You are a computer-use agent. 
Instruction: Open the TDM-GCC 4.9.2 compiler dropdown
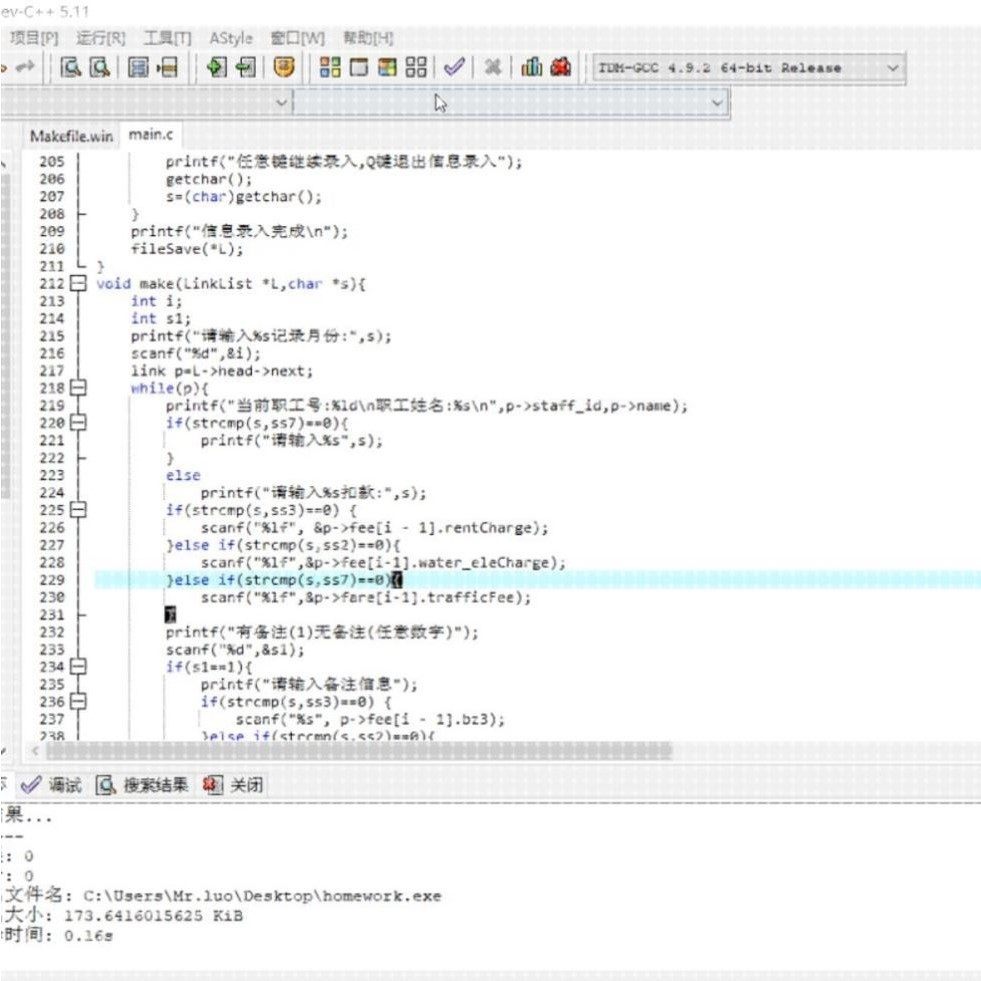893,67
